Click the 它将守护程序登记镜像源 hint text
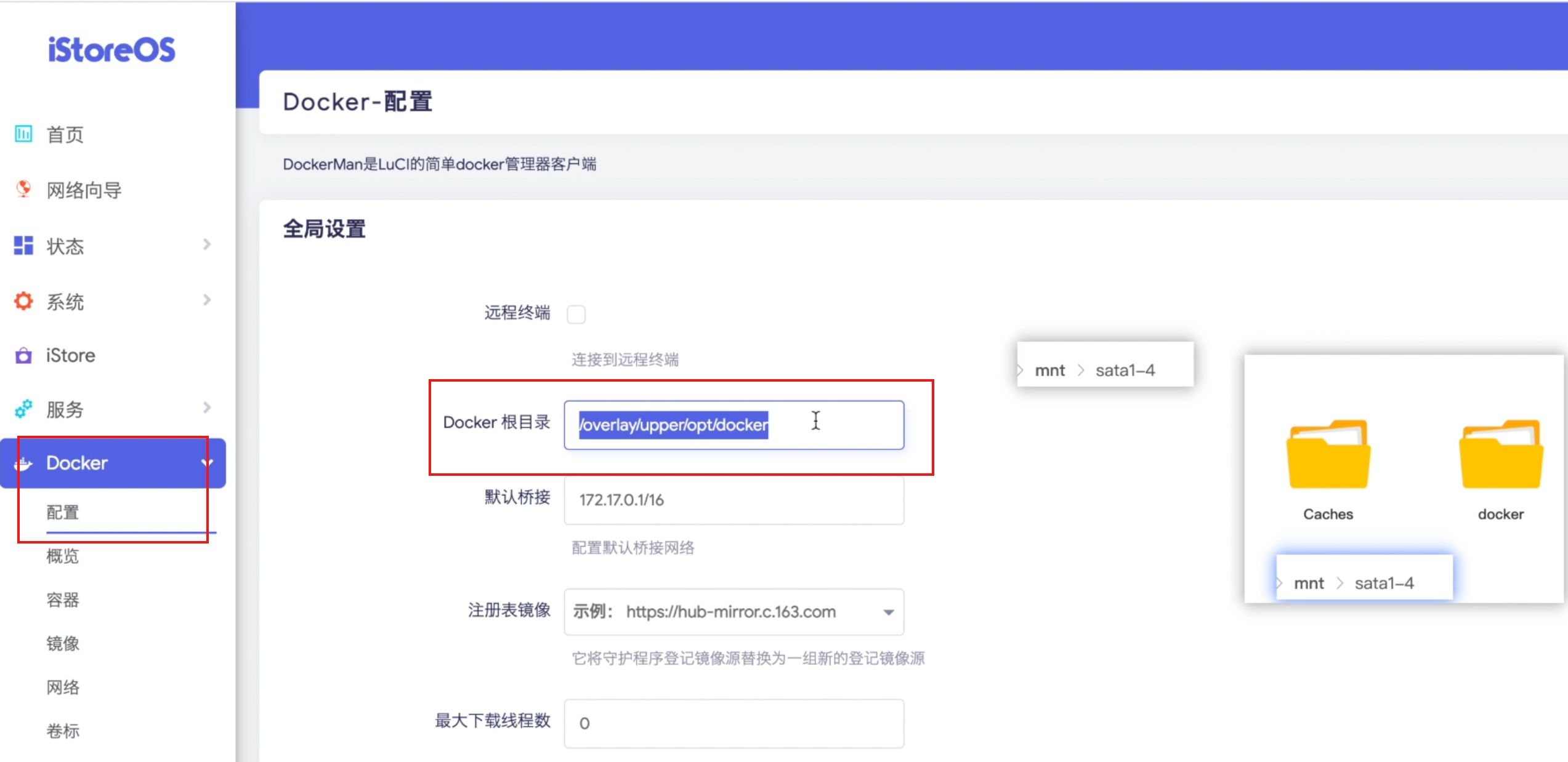The image size is (1568, 762). pos(748,659)
